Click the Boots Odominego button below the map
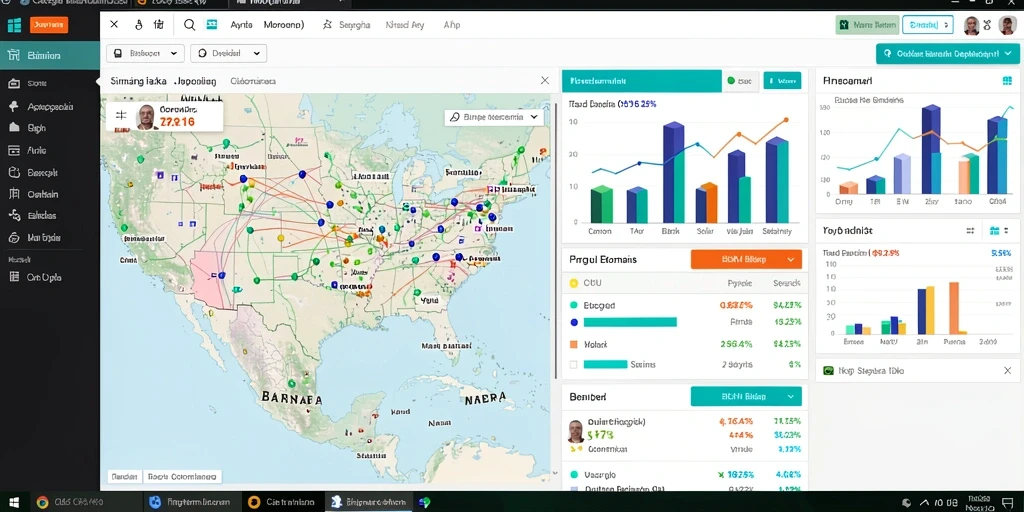This screenshot has height=512, width=1024. pos(182,477)
